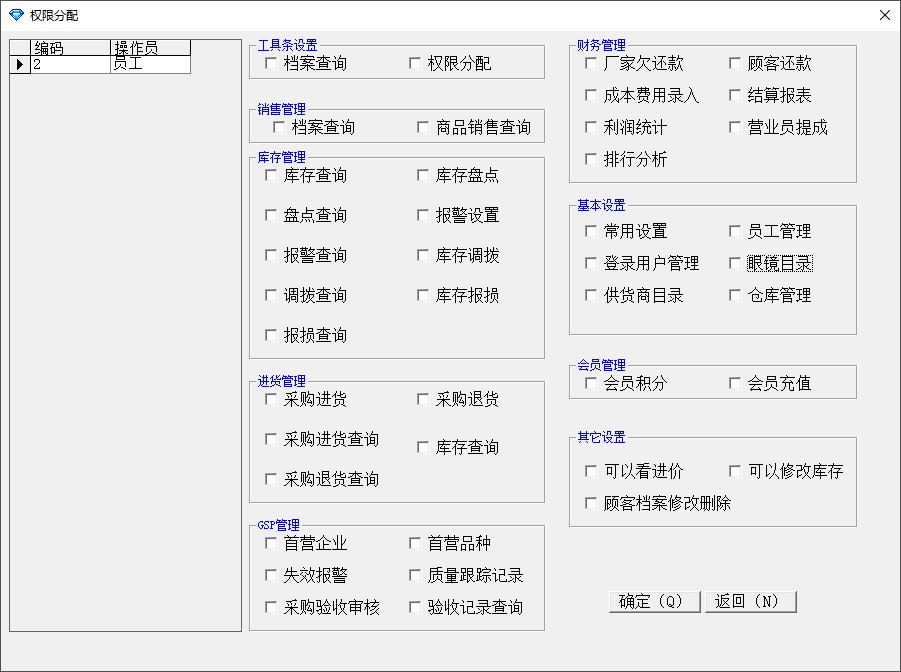
Task: Check the 库存盘点 option
Action: (423, 176)
